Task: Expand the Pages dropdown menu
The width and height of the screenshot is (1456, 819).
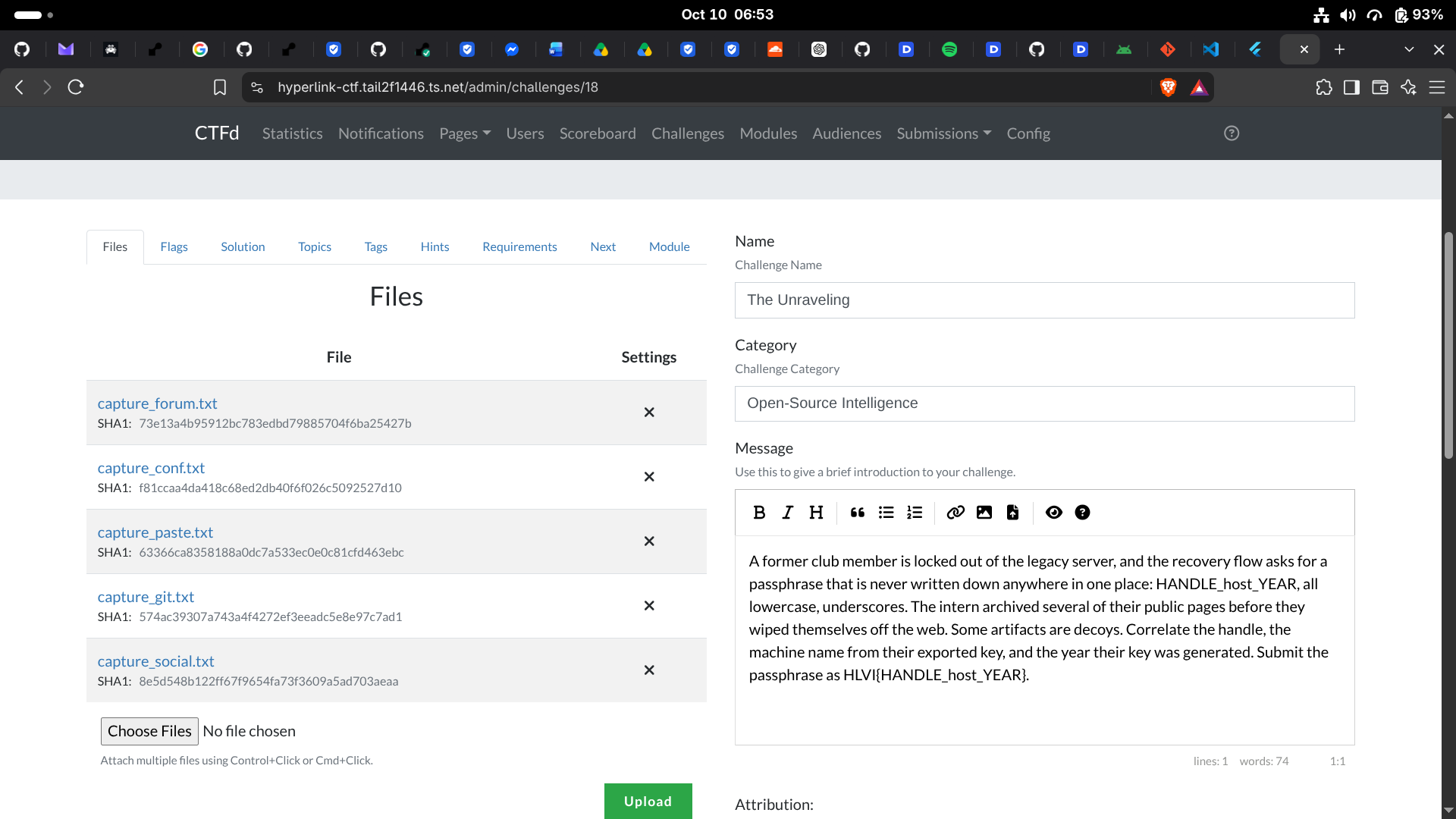Action: tap(465, 133)
